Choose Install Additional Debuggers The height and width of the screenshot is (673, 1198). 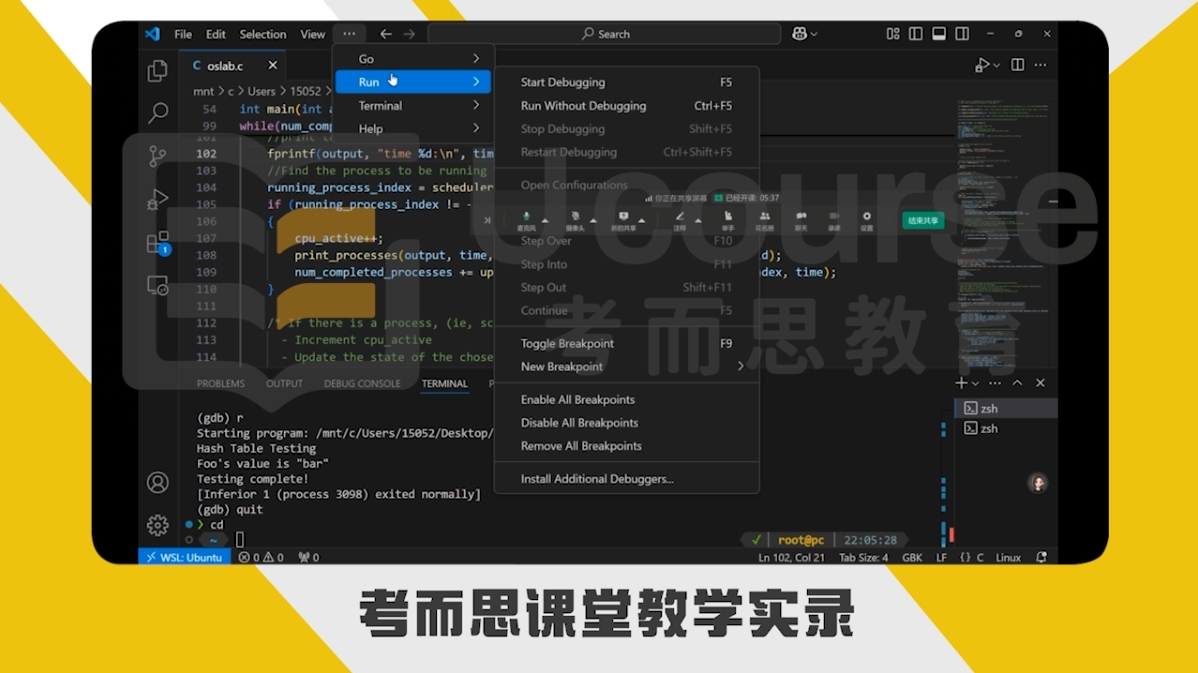point(627,479)
